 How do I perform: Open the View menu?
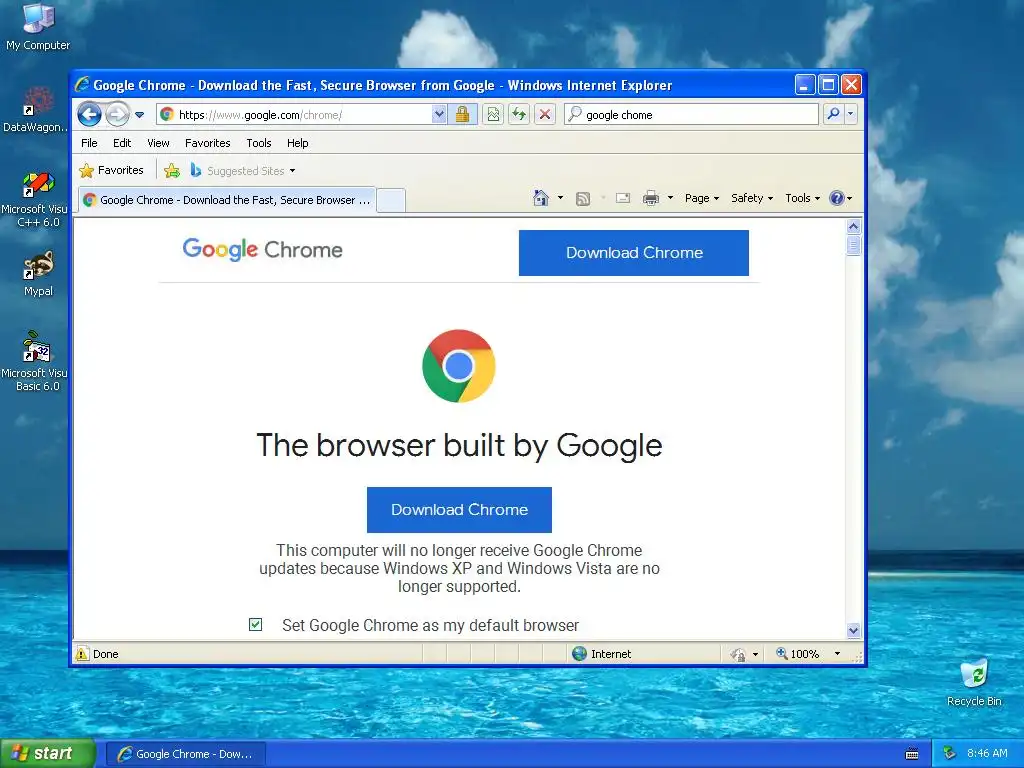click(x=158, y=143)
